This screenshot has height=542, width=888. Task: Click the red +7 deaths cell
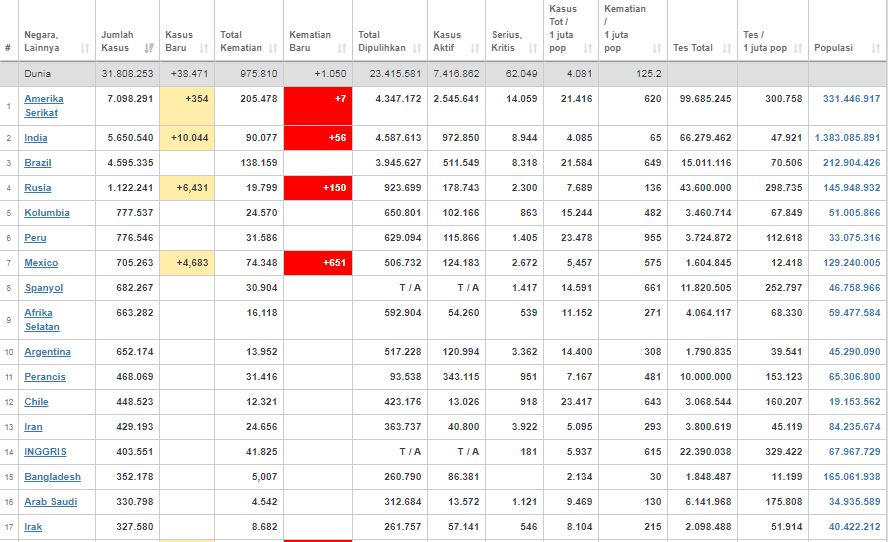(x=318, y=106)
